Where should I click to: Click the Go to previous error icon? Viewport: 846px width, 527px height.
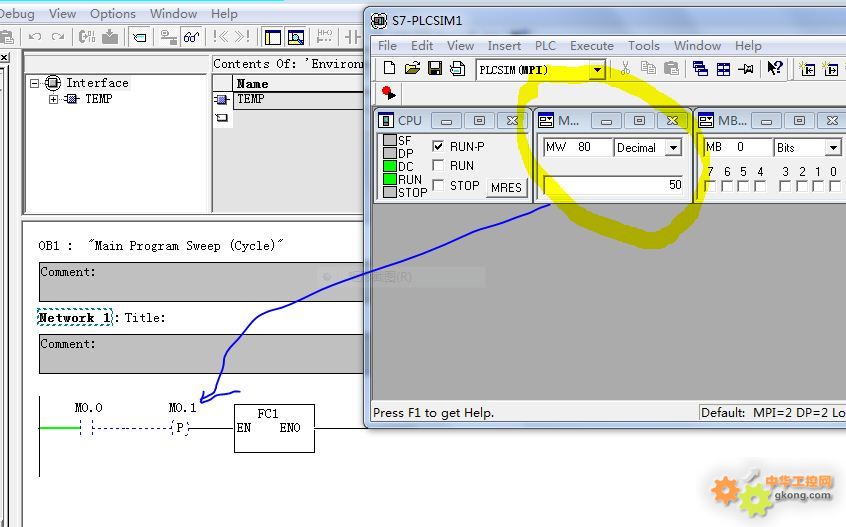(220, 36)
